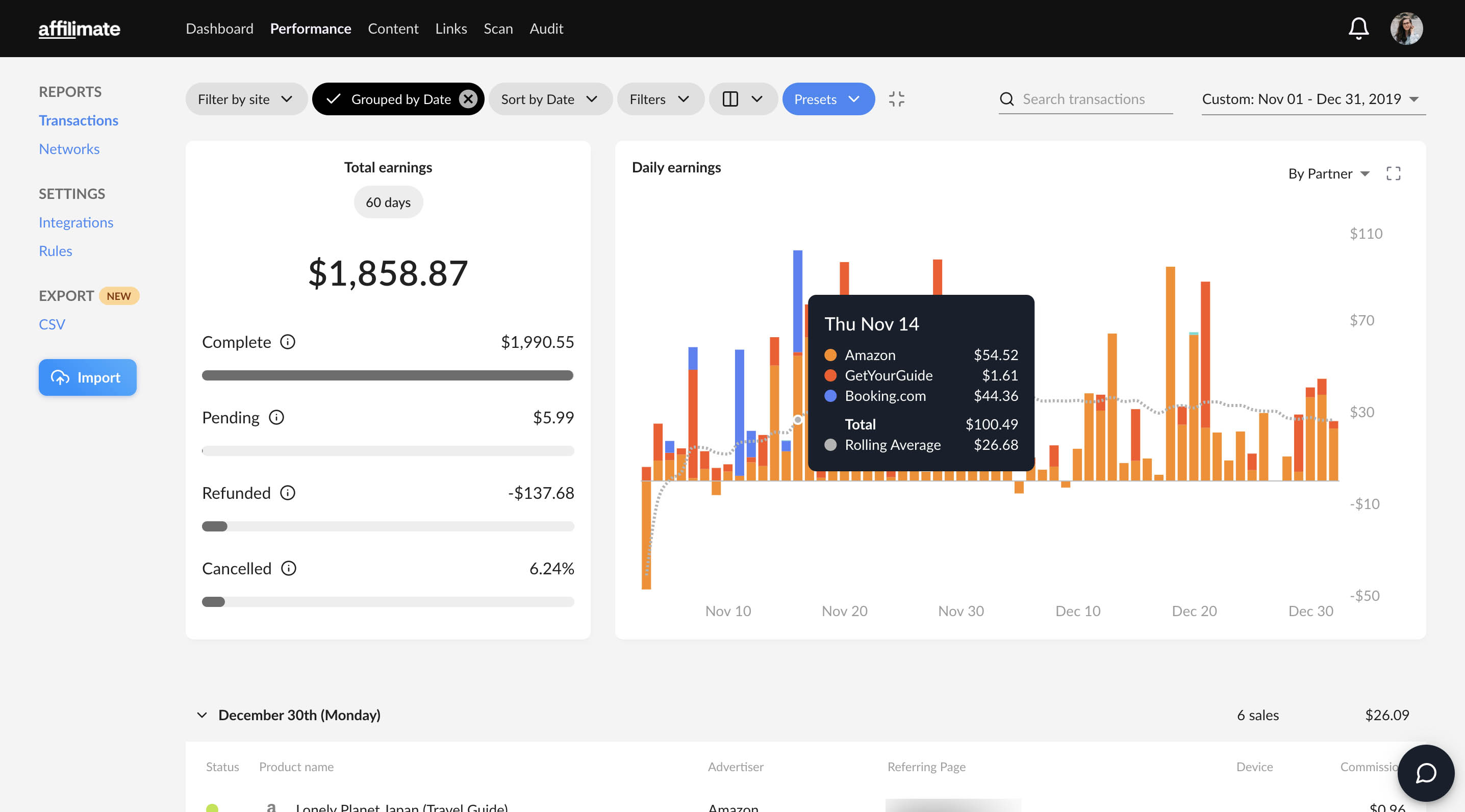1465x812 pixels.
Task: Open Filter by site dropdown
Action: pyautogui.click(x=246, y=99)
